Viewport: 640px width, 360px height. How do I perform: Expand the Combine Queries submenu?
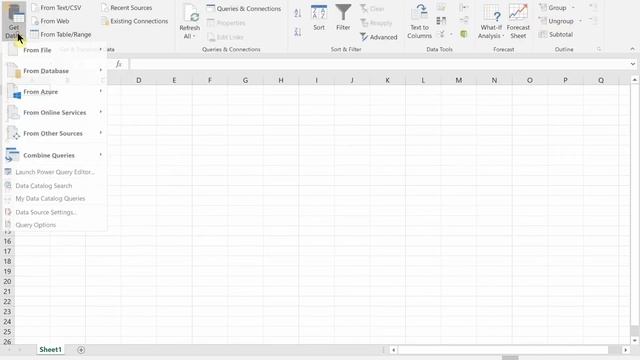[x=55, y=156]
